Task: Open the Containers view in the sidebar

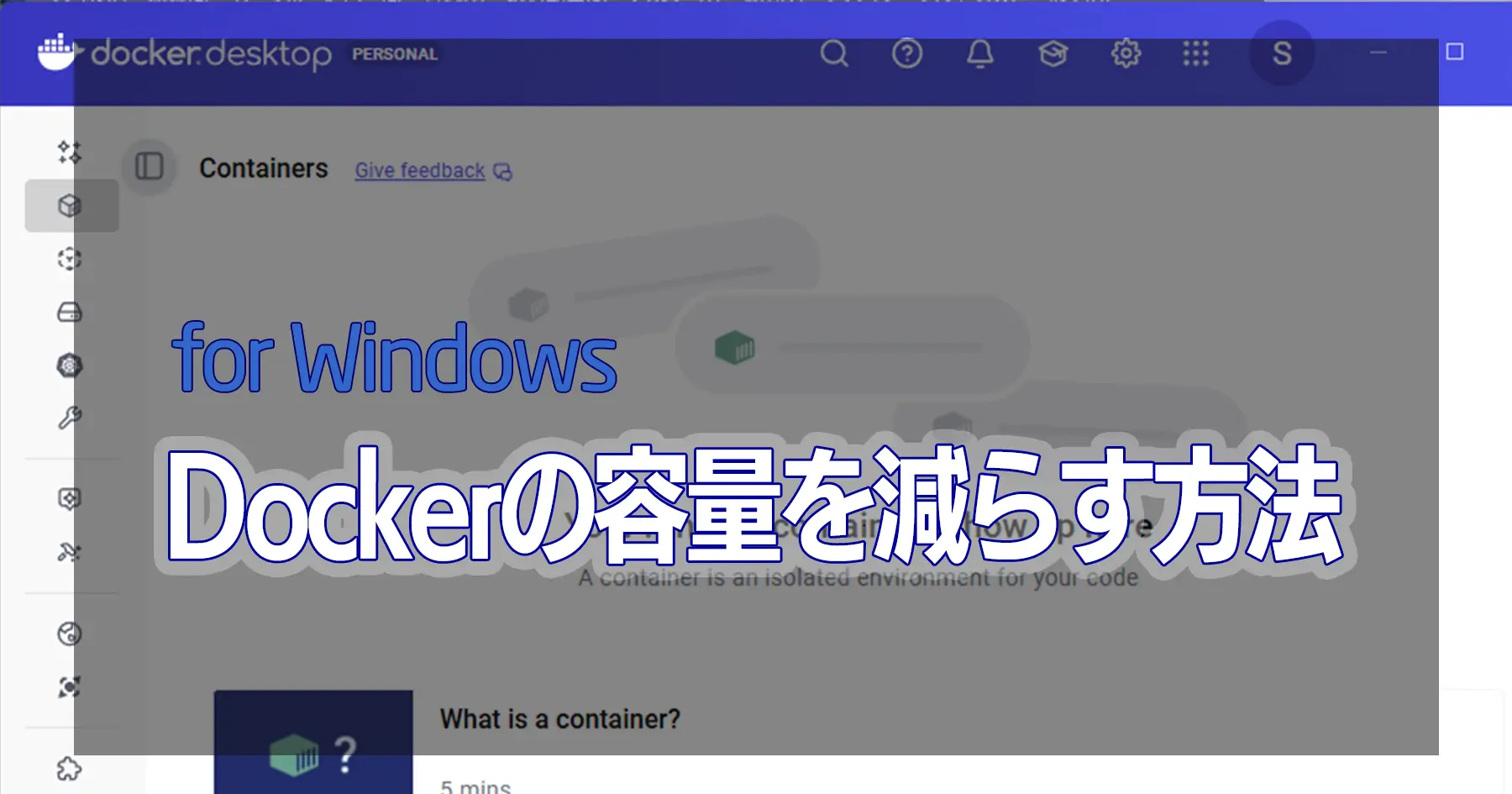Action: tap(71, 206)
